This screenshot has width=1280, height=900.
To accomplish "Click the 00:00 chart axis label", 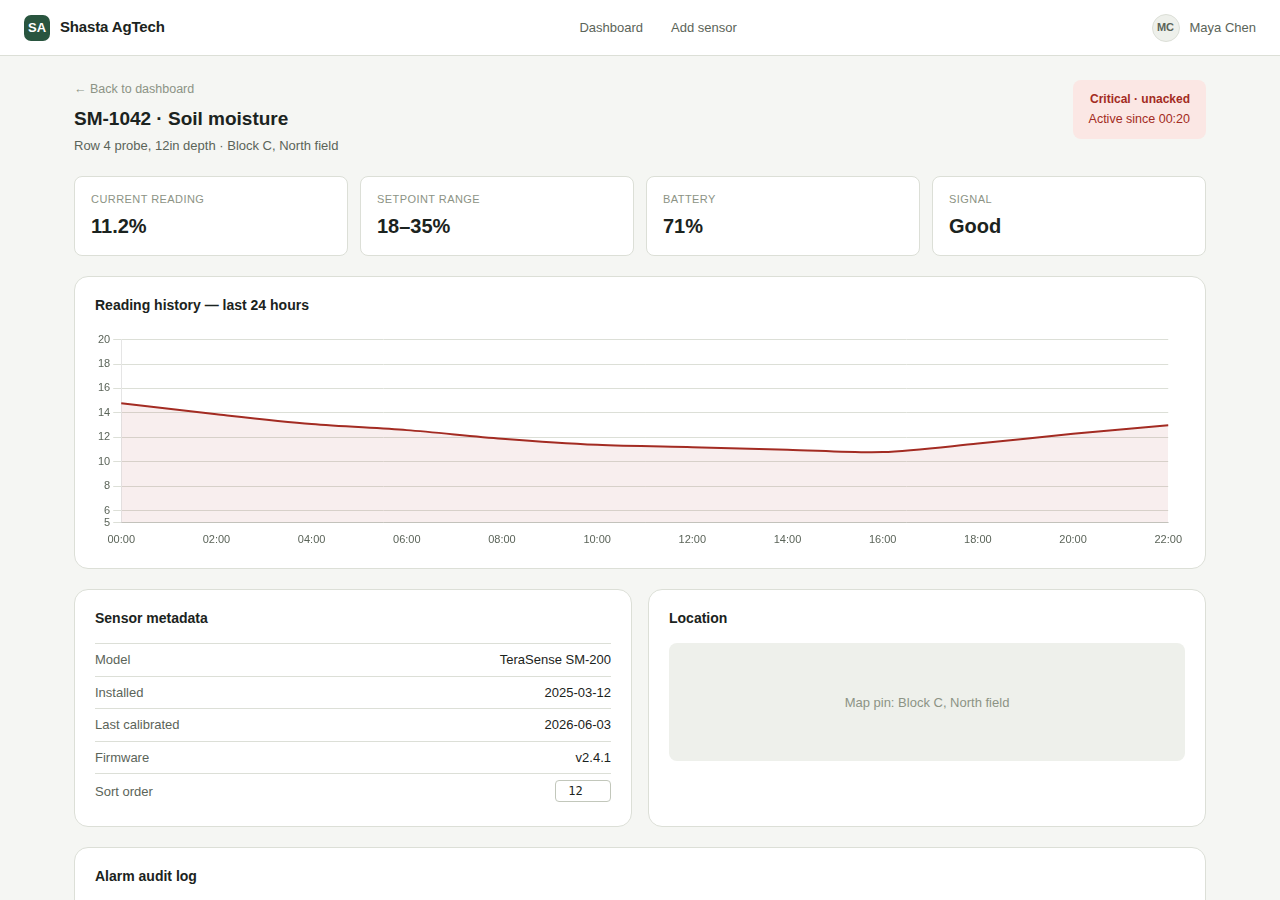I will pos(121,539).
